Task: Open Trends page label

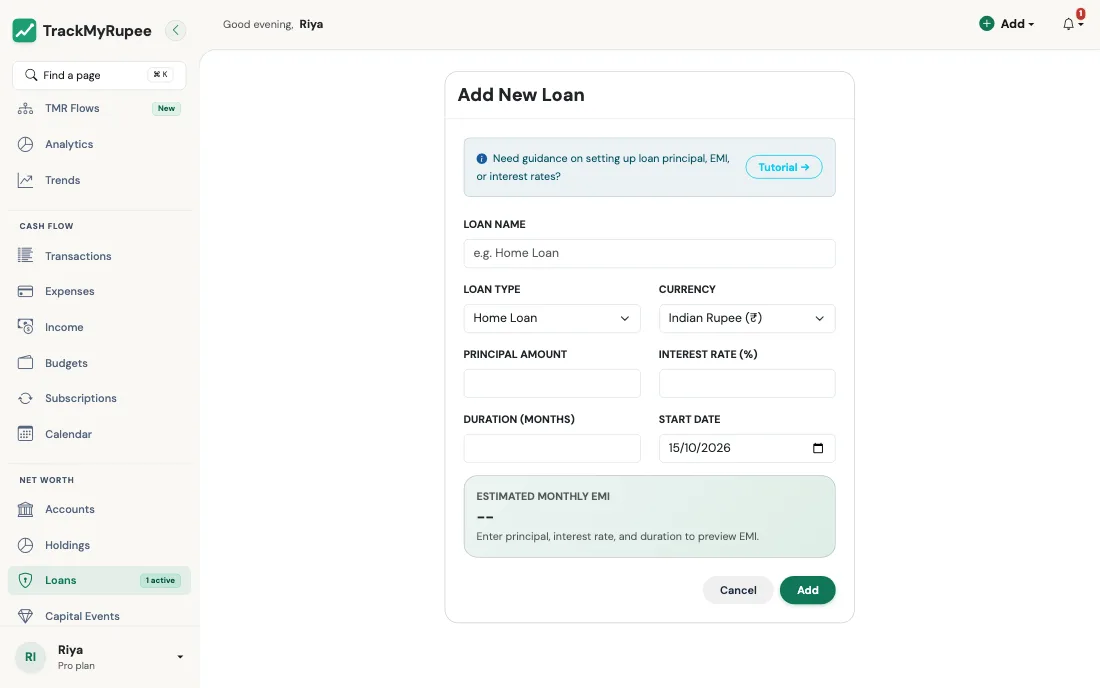Action: 62,180
